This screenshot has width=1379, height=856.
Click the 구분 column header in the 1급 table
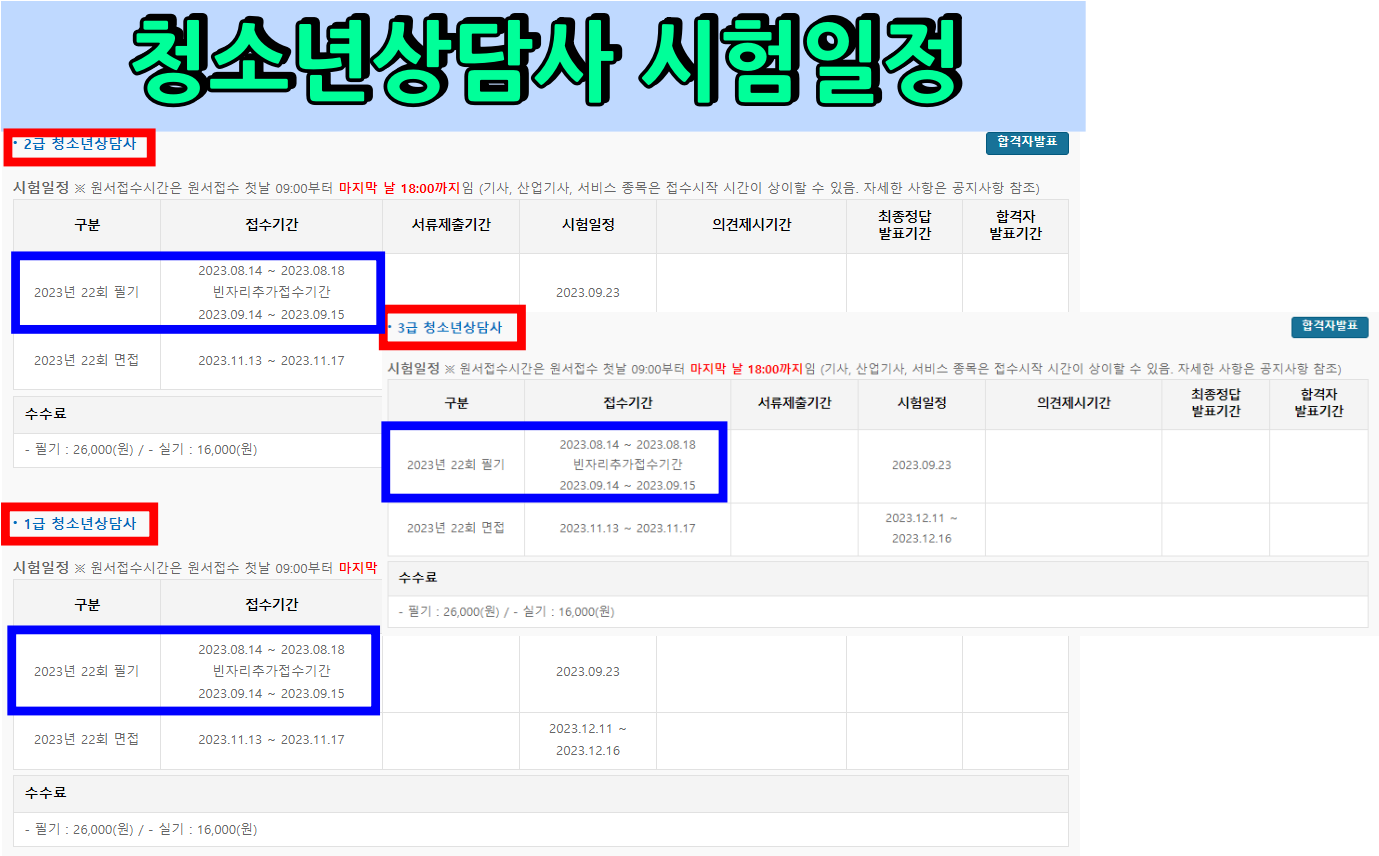click(x=87, y=604)
